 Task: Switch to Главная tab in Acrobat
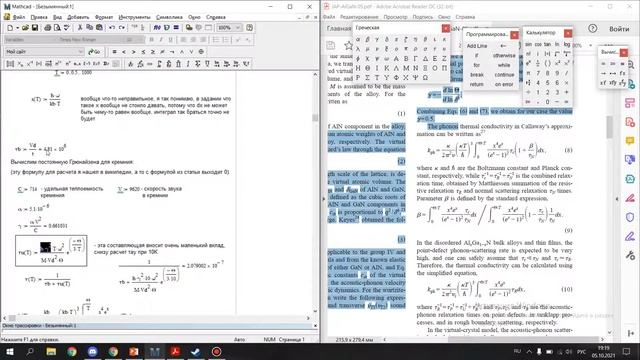point(339,29)
